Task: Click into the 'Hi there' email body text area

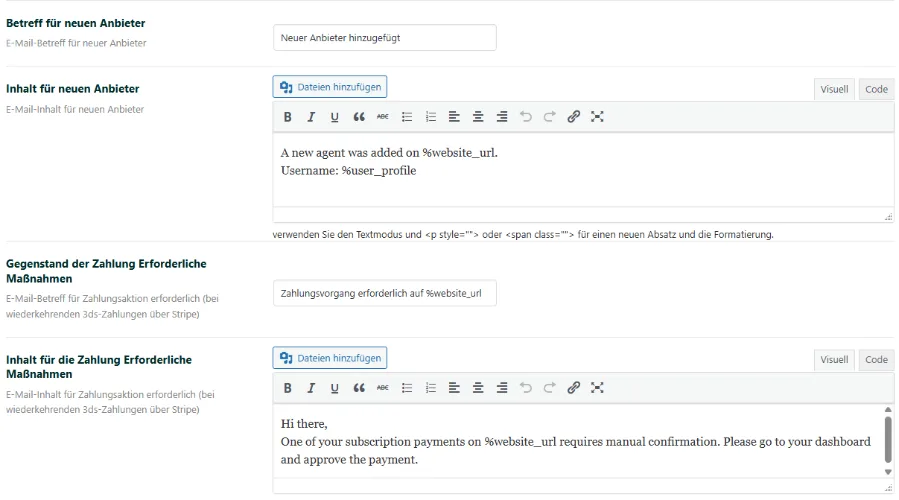Action: pos(577,442)
